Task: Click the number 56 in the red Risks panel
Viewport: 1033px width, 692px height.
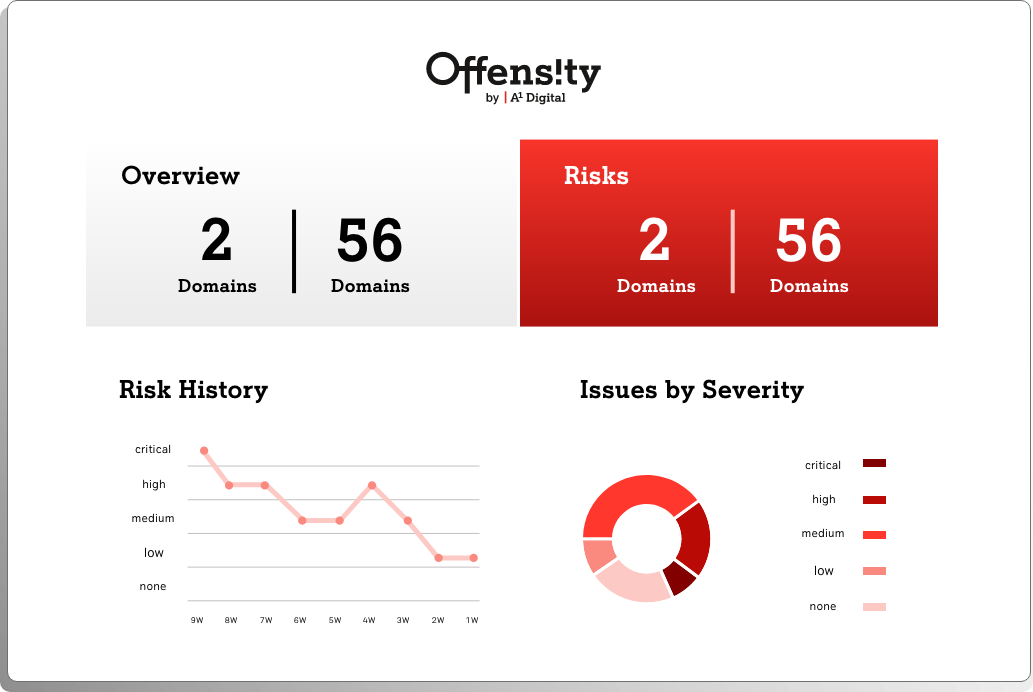Action: tap(809, 240)
